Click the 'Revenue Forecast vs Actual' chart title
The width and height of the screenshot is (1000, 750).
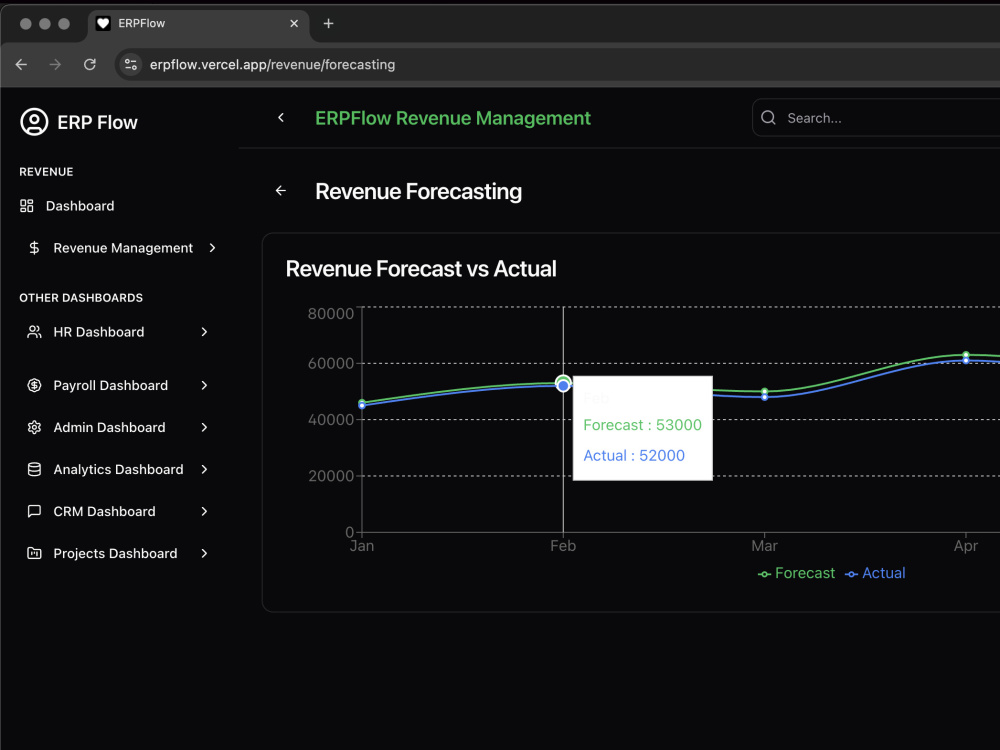[x=421, y=268]
